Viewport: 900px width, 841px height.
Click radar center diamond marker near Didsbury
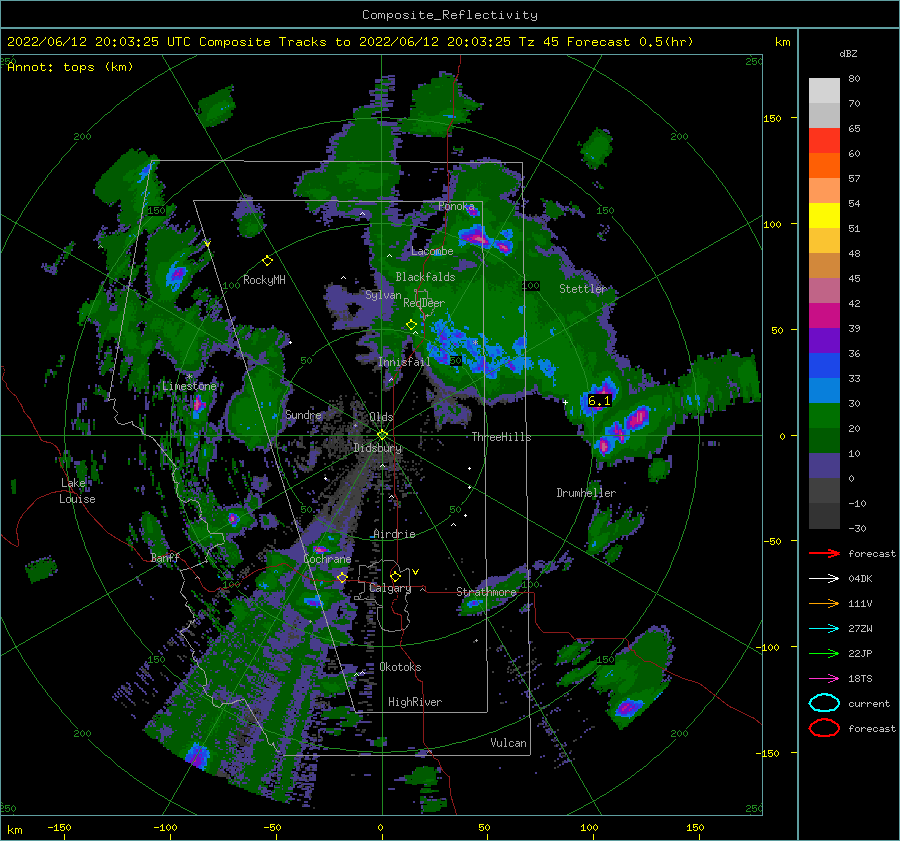382,435
